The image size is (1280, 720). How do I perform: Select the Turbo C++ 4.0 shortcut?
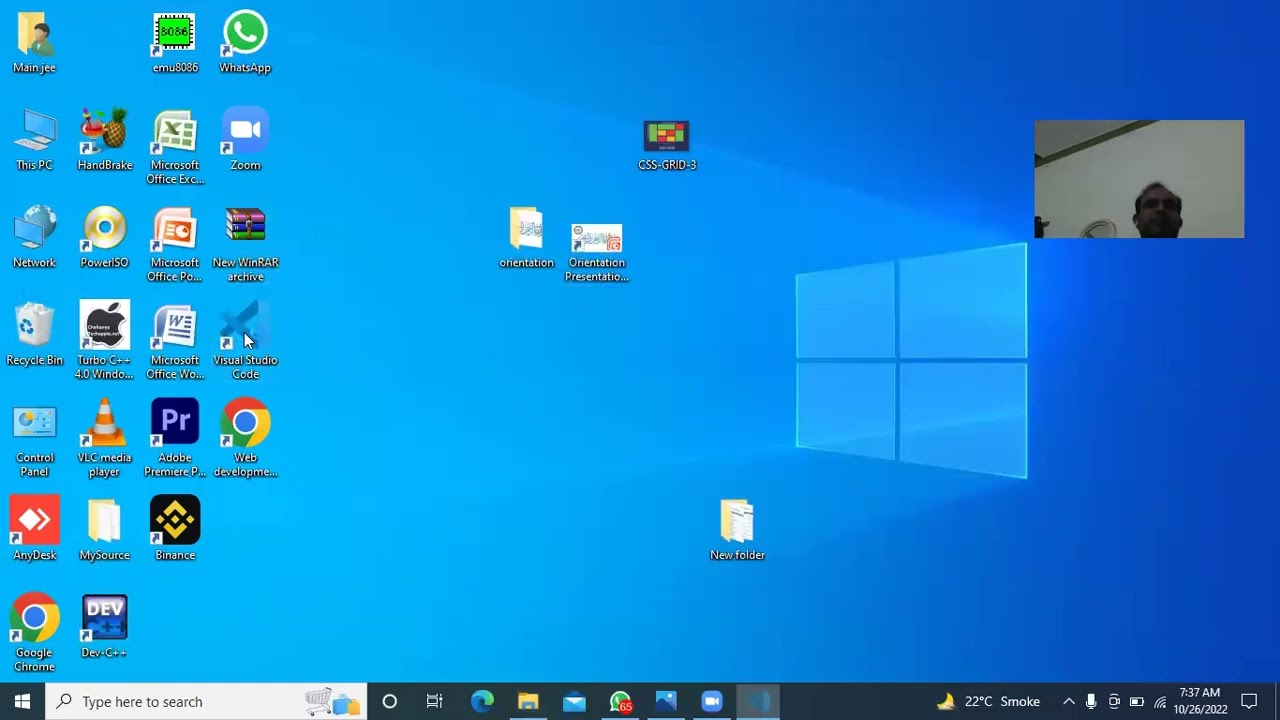click(x=105, y=342)
